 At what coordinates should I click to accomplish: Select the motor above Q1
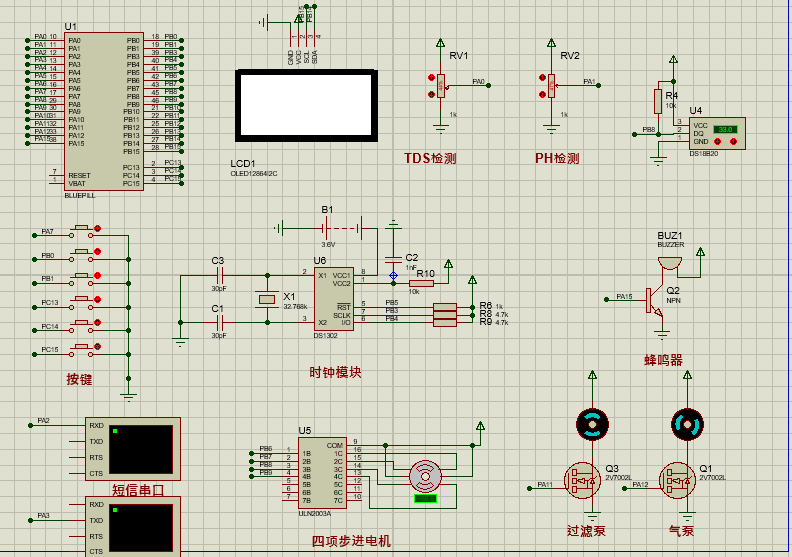click(687, 424)
